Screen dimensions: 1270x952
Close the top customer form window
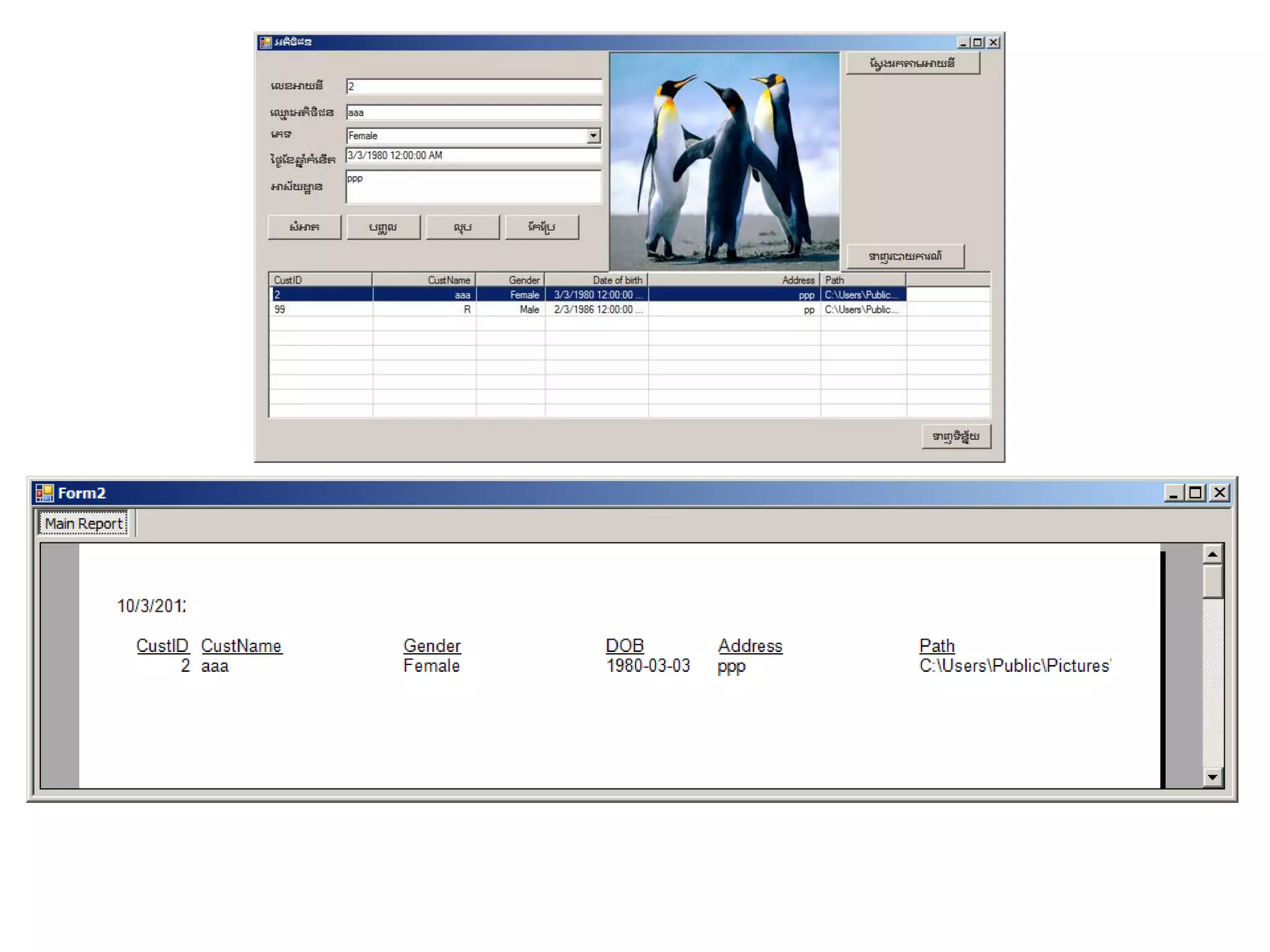coord(993,42)
